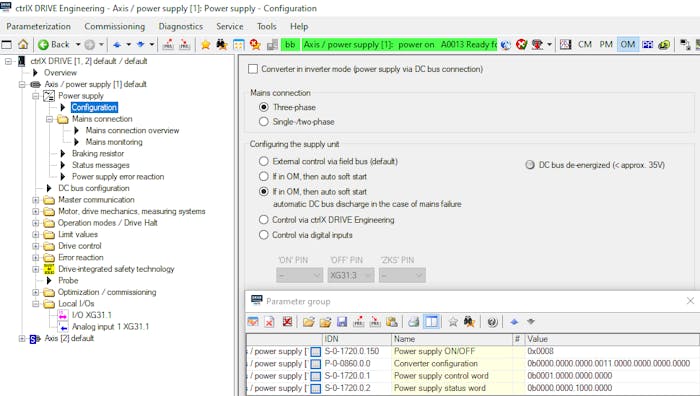
Task: Click the green Back arrow button
Action: pyautogui.click(x=43, y=44)
